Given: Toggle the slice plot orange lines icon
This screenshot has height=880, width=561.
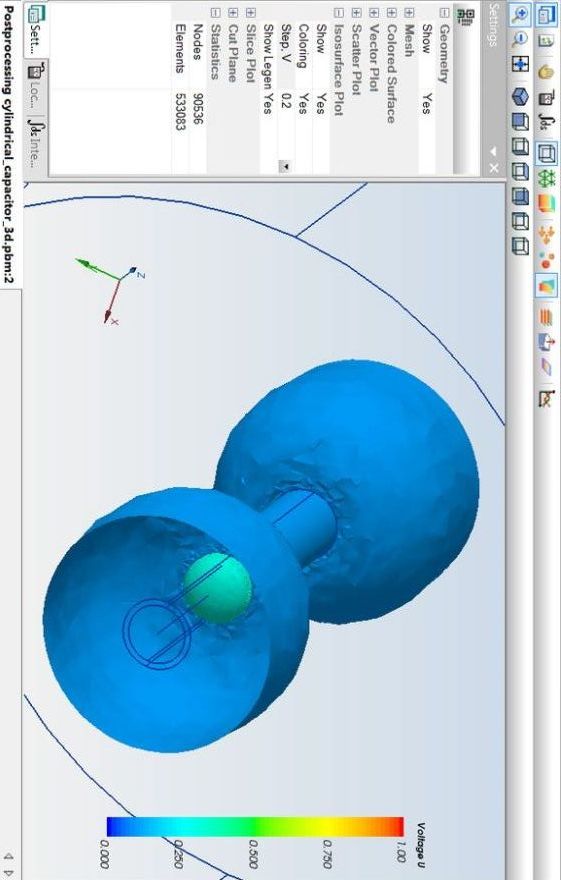Looking at the screenshot, I should (546, 317).
